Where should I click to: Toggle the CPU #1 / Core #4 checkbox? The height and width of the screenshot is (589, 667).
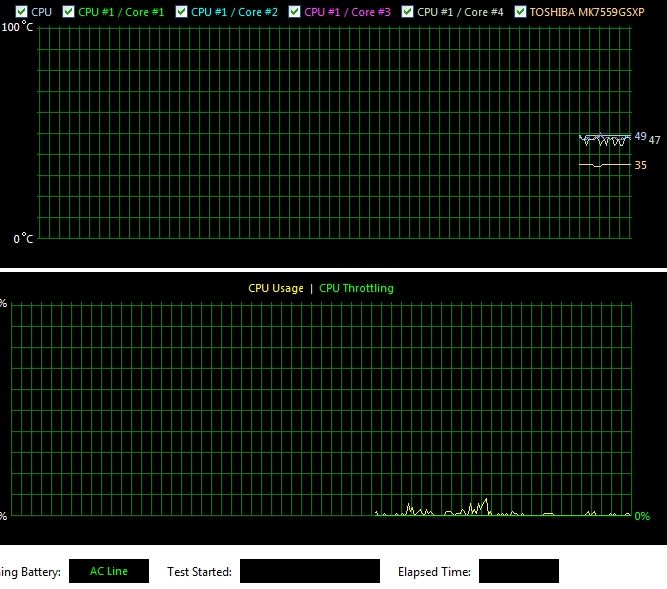coord(408,12)
